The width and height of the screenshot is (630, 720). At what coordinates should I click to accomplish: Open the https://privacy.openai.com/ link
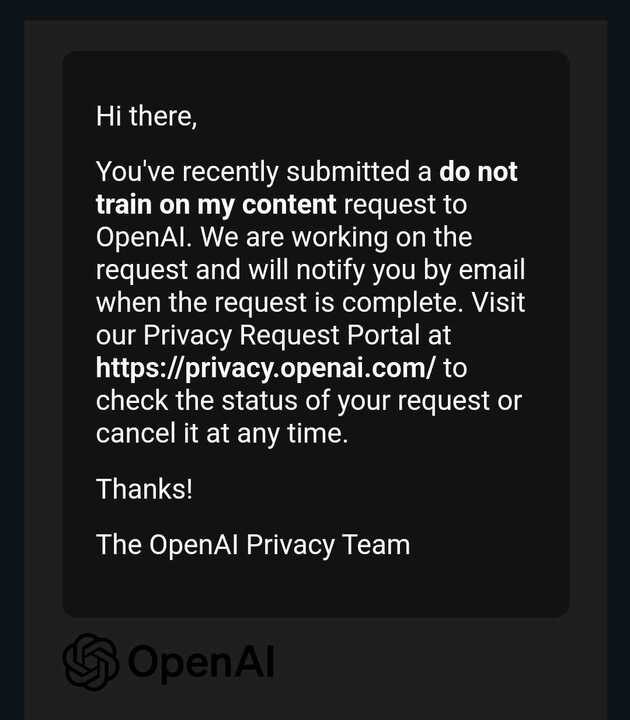[265, 369]
